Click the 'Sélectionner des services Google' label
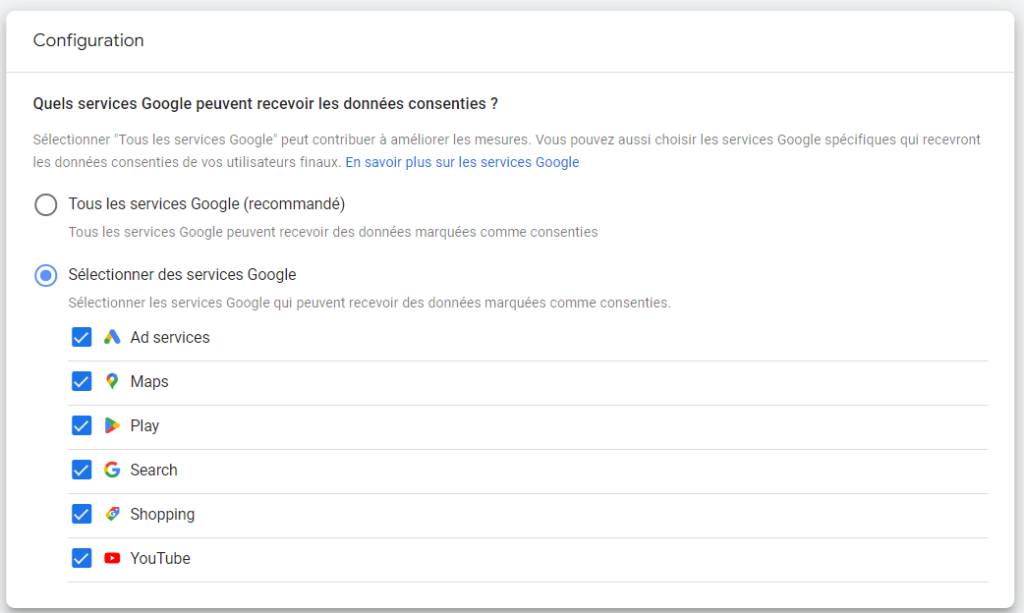The height and width of the screenshot is (613, 1024). coord(182,275)
